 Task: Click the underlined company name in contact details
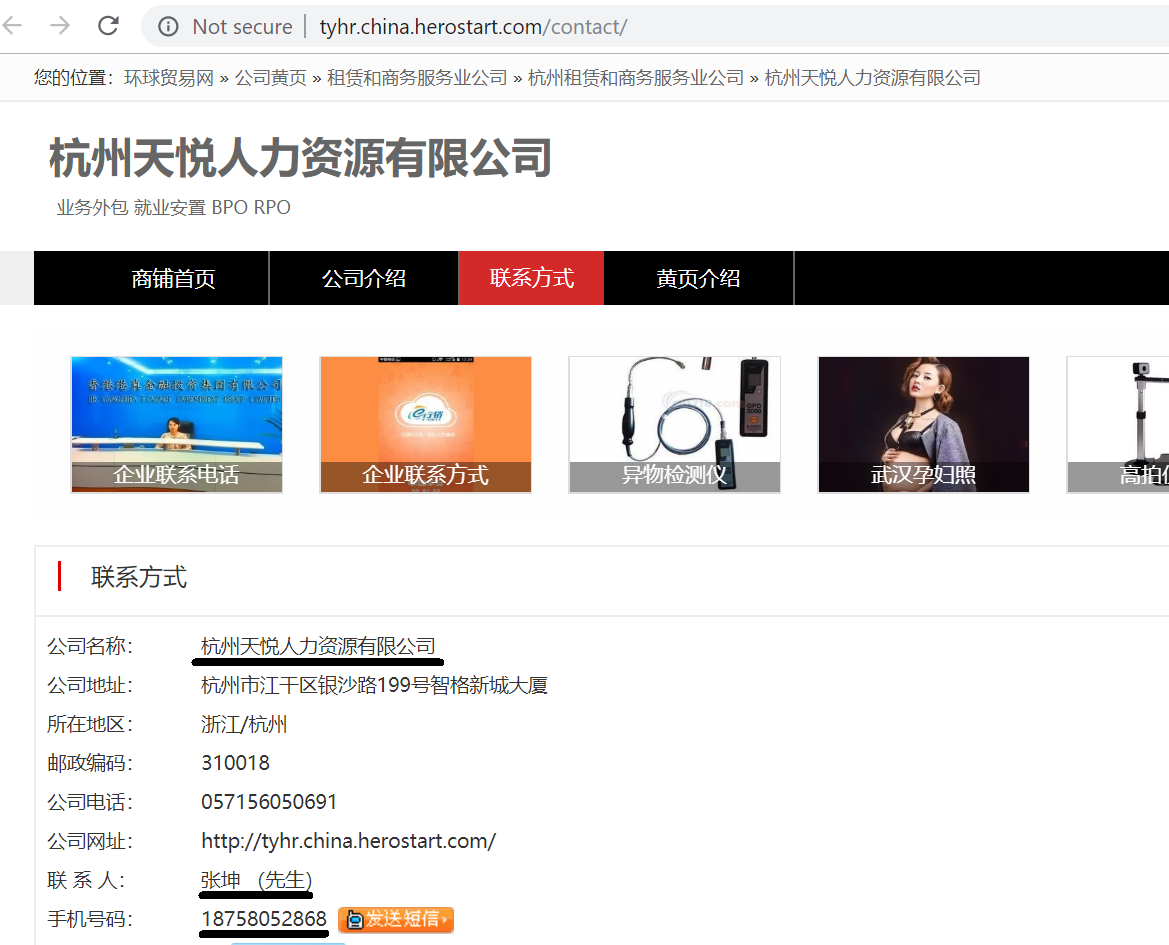pos(318,646)
